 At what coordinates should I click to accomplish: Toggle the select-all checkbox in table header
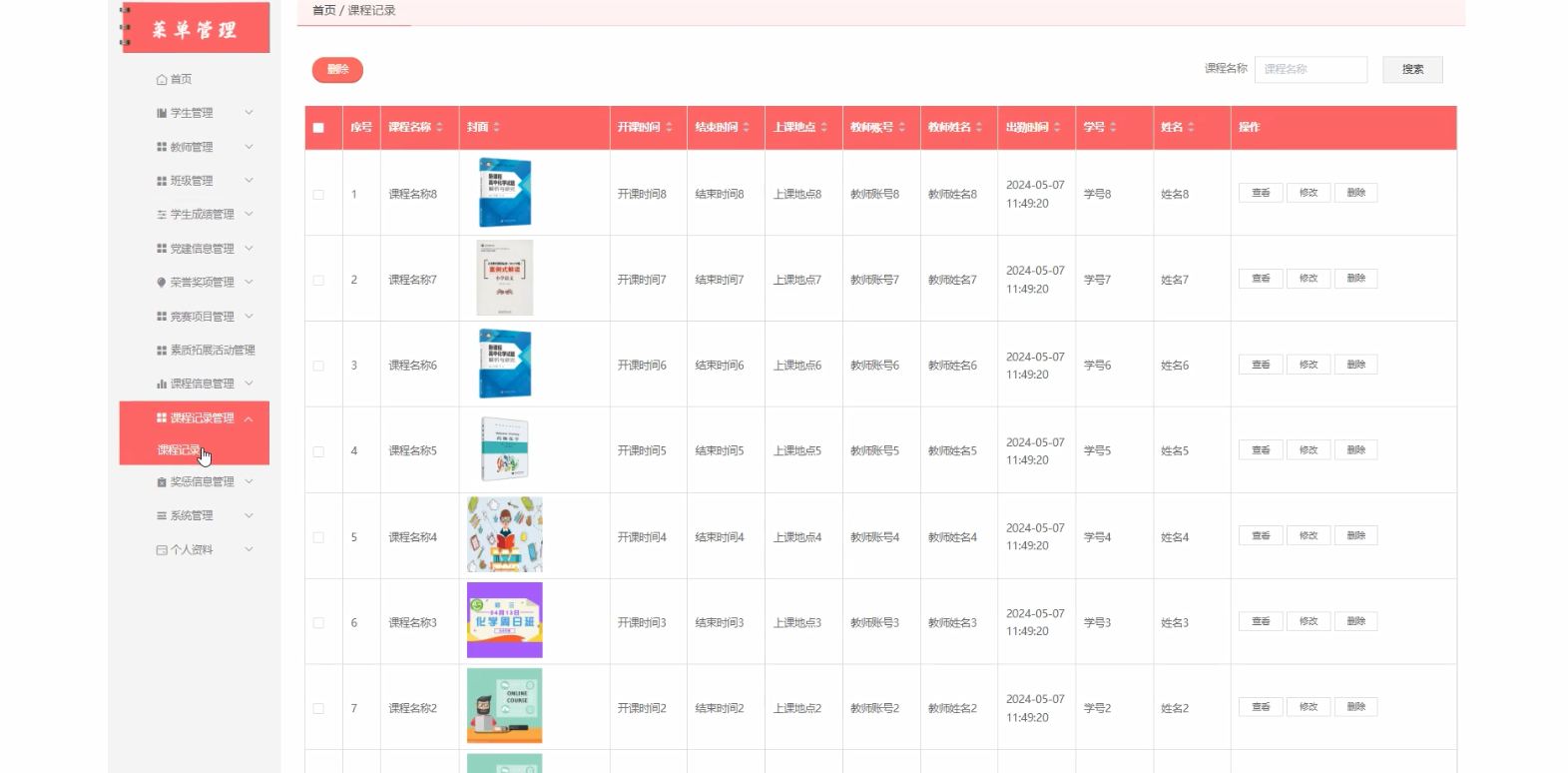318,128
